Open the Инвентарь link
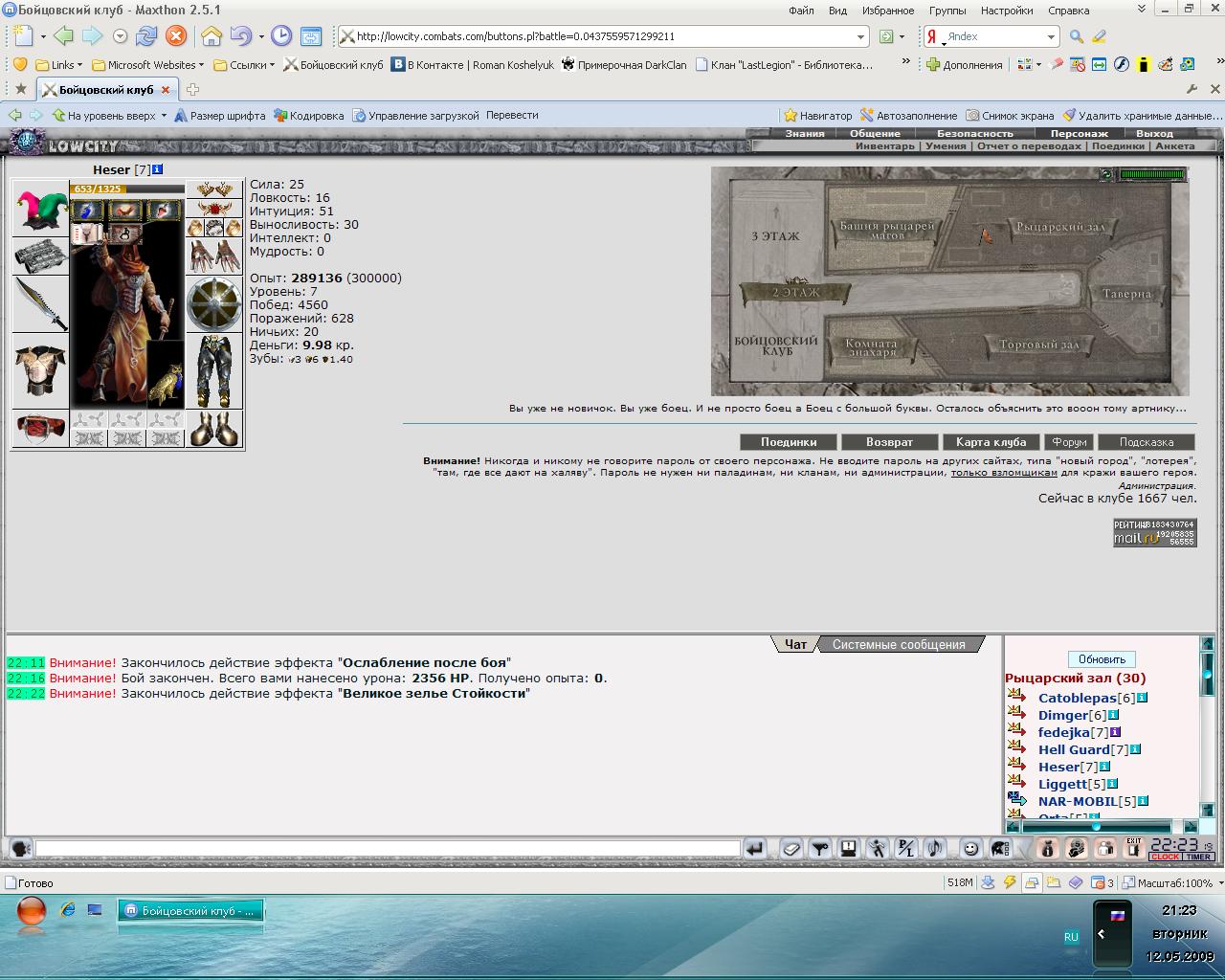 (x=885, y=146)
